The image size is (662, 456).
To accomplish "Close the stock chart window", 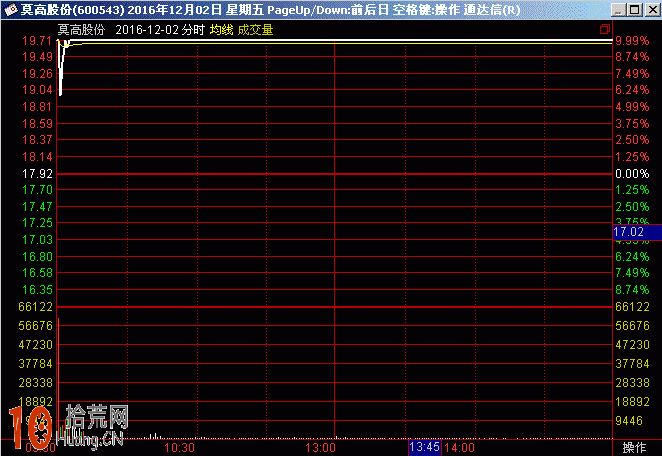I will pos(652,10).
